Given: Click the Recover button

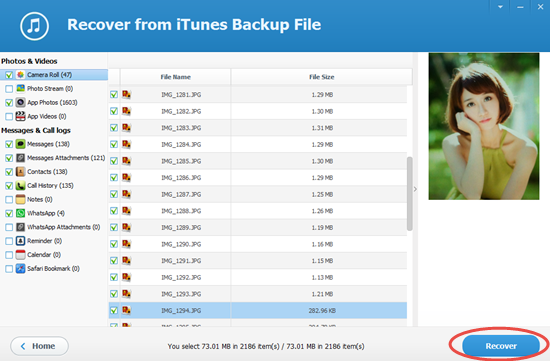Looking at the screenshot, I should pyautogui.click(x=501, y=346).
